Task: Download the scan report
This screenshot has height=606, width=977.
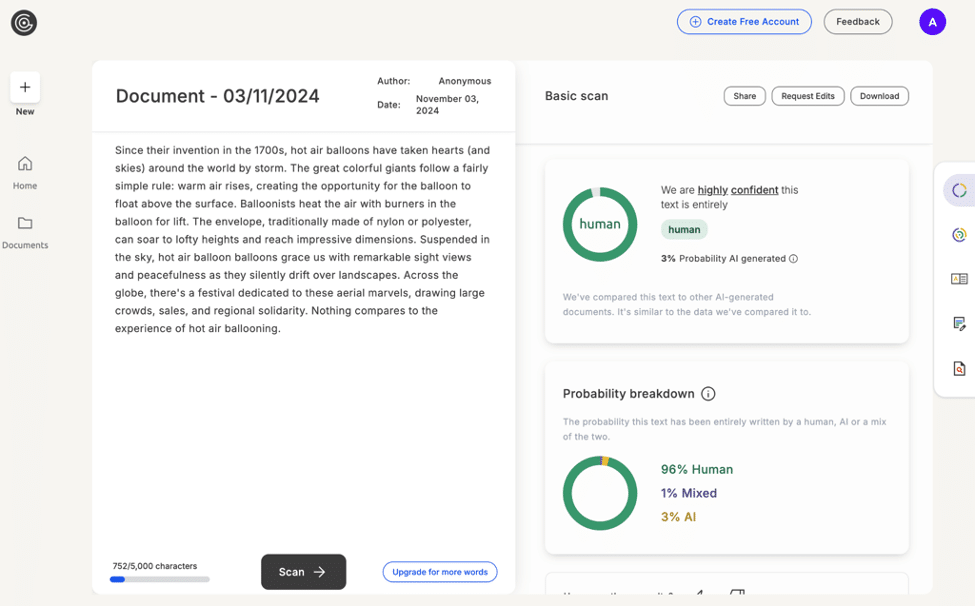Action: [879, 96]
